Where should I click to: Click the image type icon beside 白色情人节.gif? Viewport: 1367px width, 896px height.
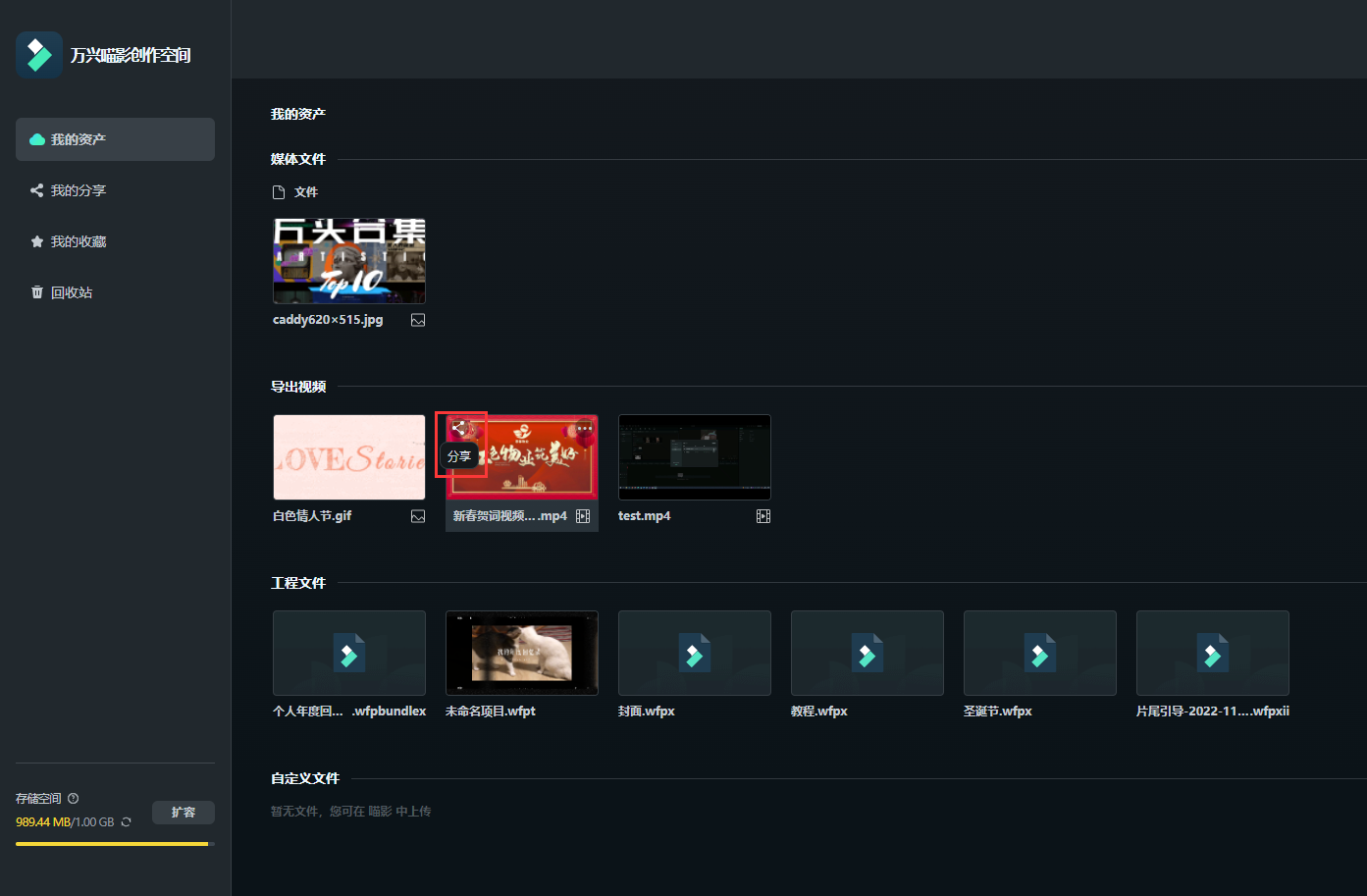pyautogui.click(x=418, y=516)
